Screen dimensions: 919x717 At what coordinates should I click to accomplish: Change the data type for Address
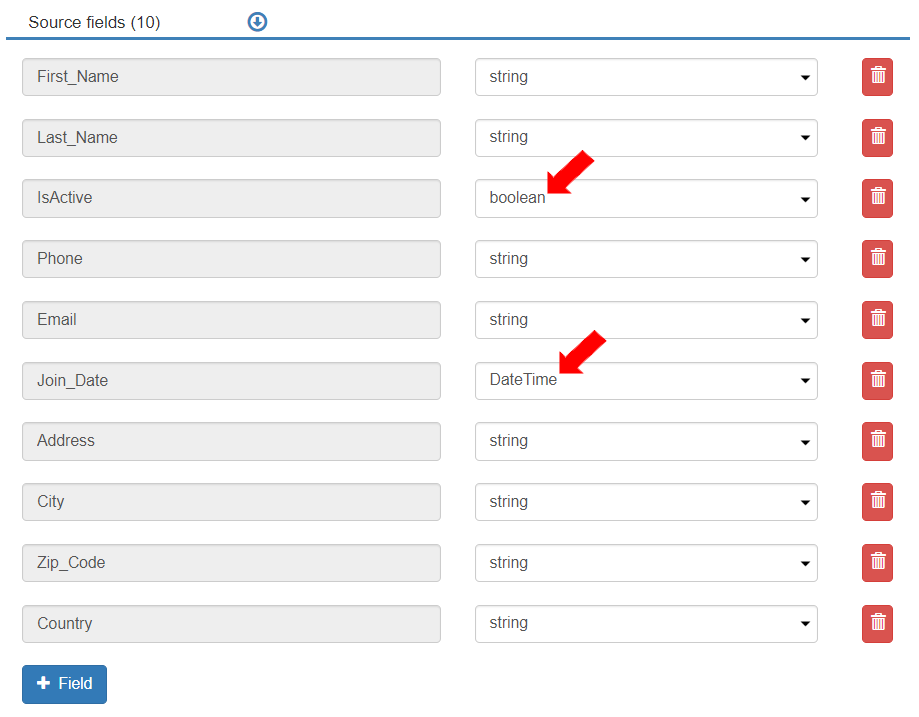click(645, 441)
